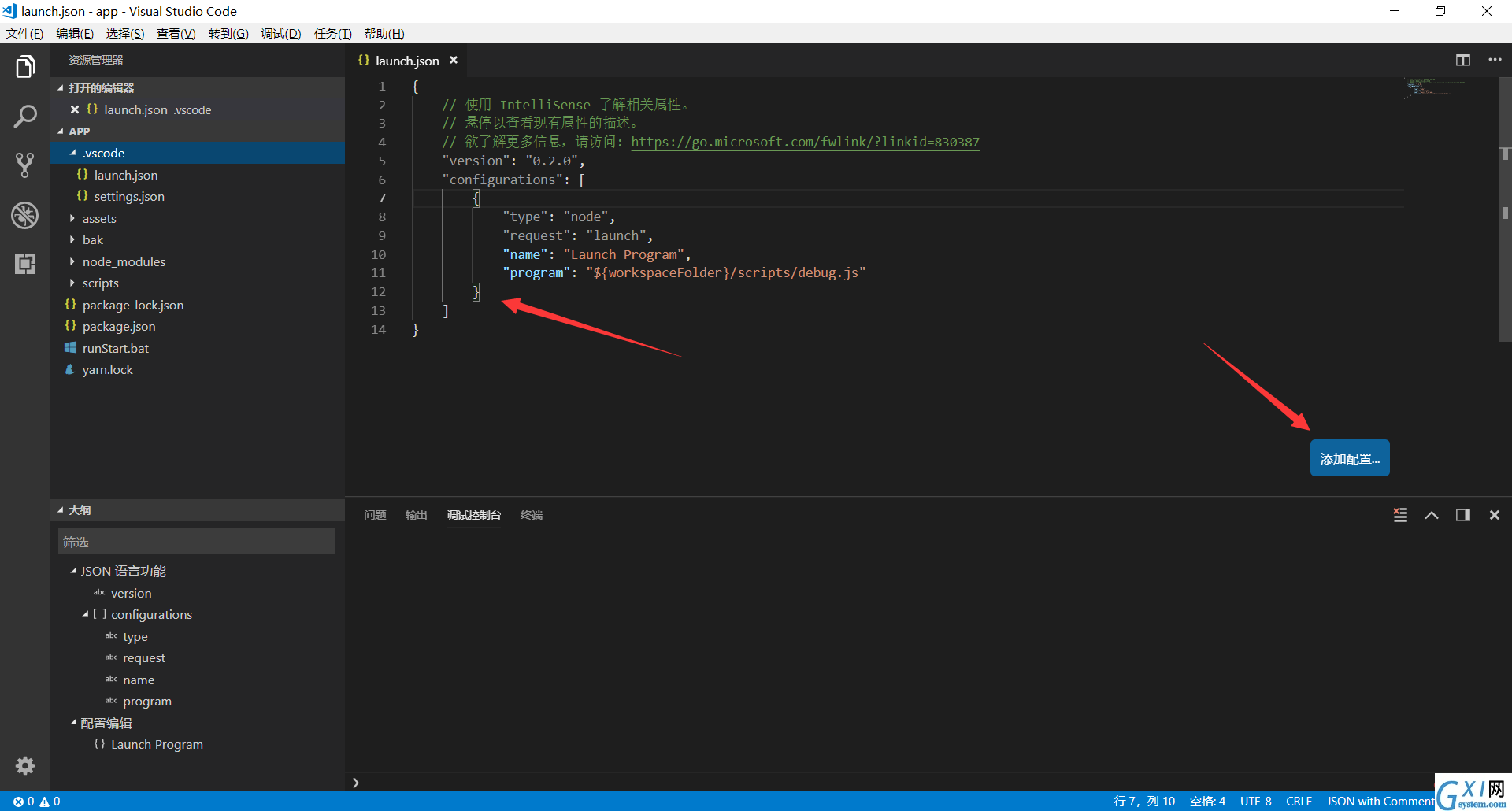Click the editor minimap preview
The height and width of the screenshot is (811, 1512).
click(x=1437, y=87)
